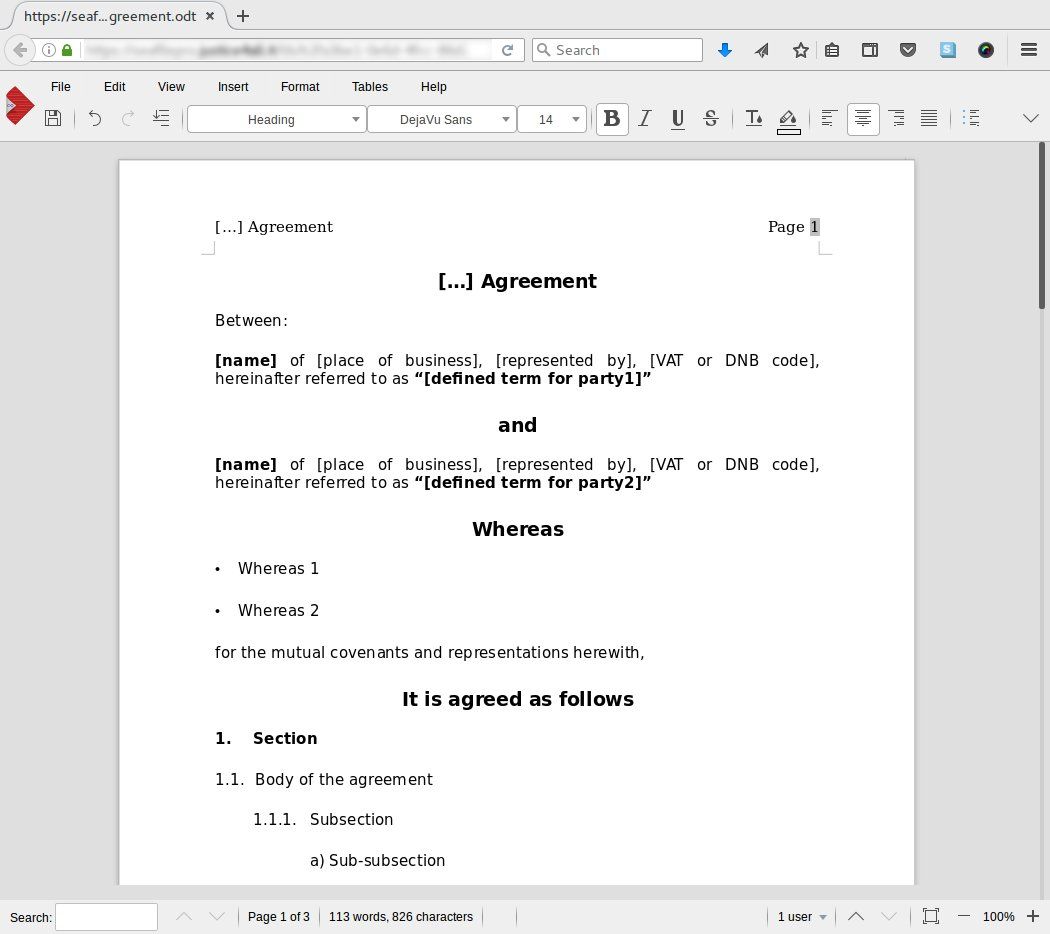Align text to the right
1050x934 pixels.
(x=896, y=119)
